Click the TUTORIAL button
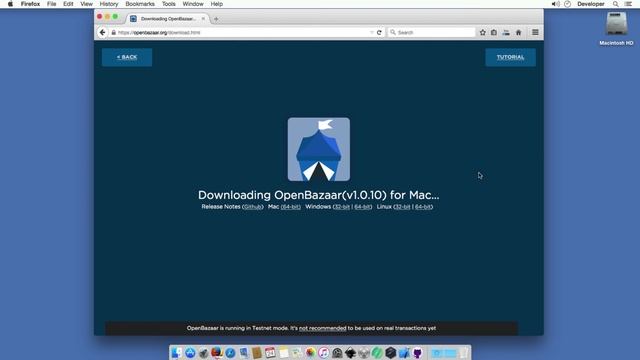 [x=510, y=57]
